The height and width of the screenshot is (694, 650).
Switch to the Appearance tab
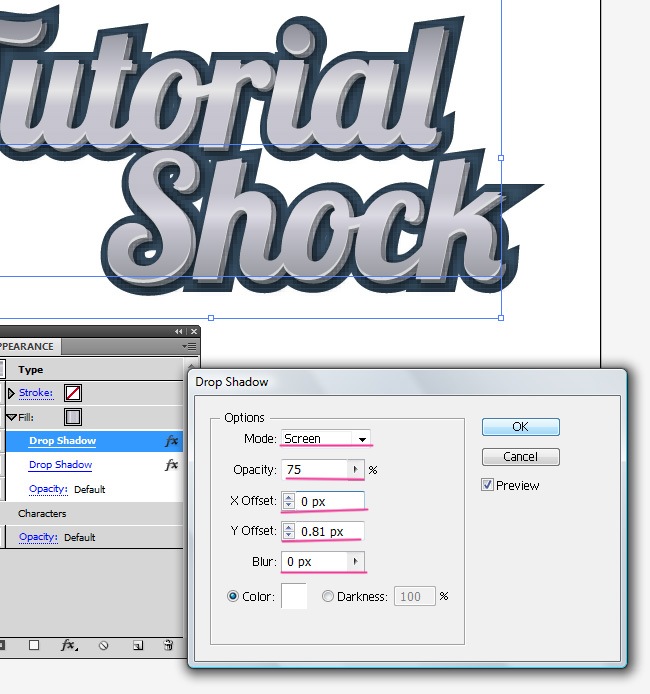(28, 347)
